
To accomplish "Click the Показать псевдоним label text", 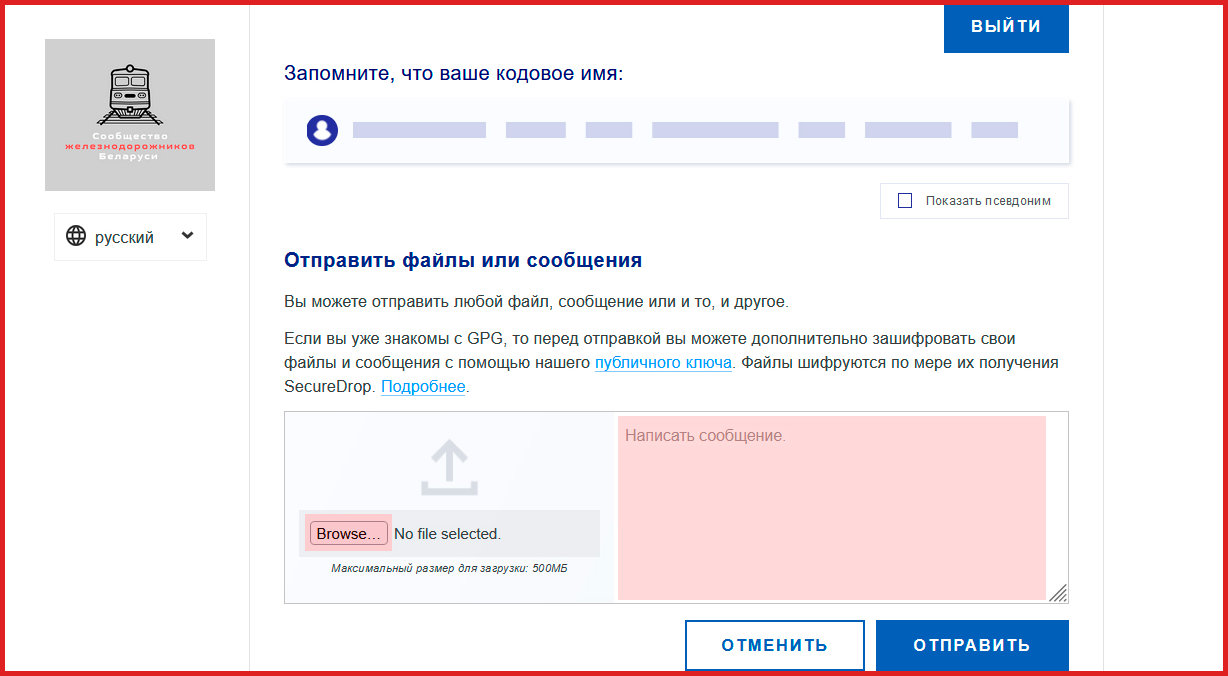I will click(x=988, y=201).
